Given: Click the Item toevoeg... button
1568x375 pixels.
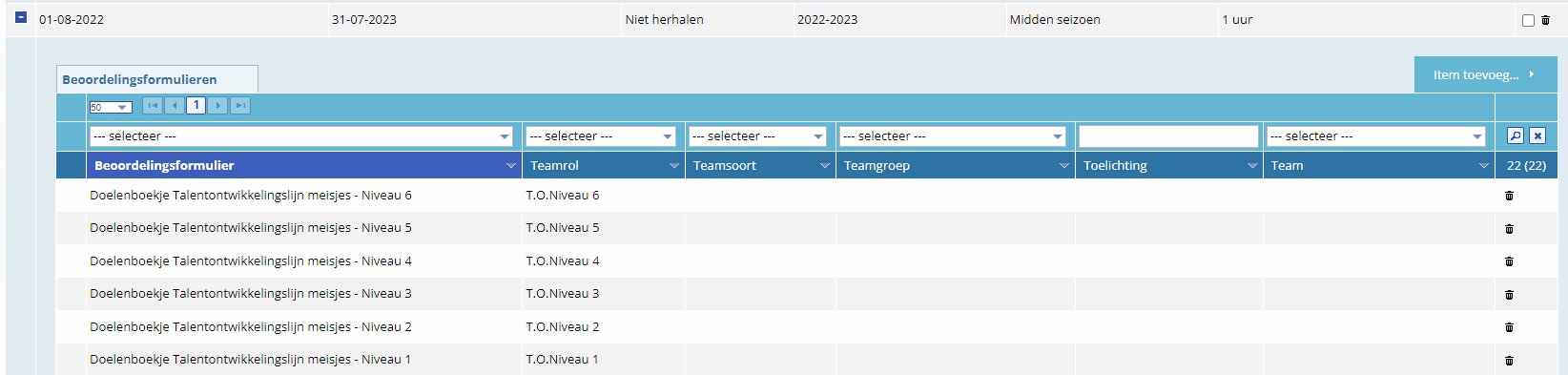Looking at the screenshot, I should (1485, 74).
